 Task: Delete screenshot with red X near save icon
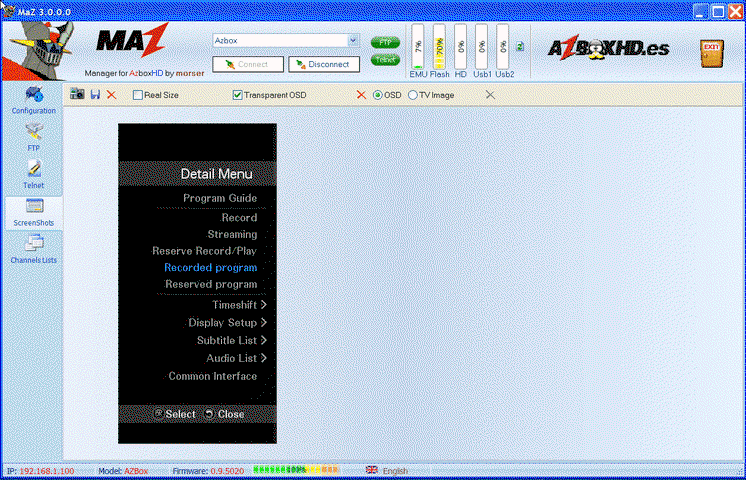pos(111,95)
